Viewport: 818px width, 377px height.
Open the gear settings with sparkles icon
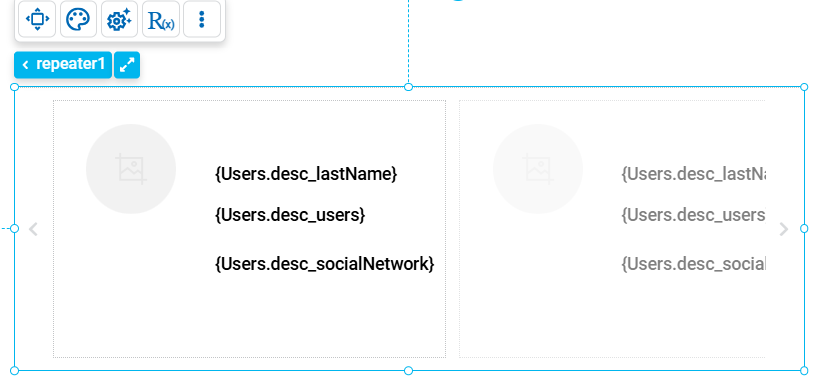point(119,19)
